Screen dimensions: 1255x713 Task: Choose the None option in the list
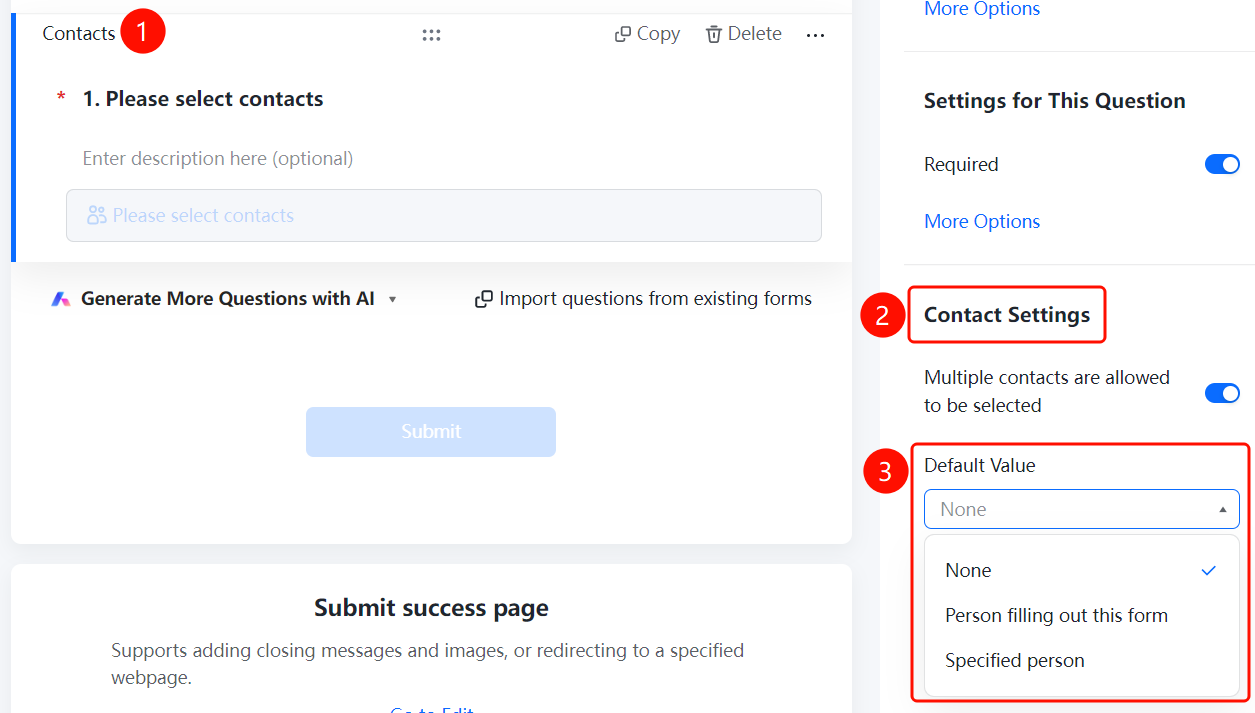(x=1082, y=570)
